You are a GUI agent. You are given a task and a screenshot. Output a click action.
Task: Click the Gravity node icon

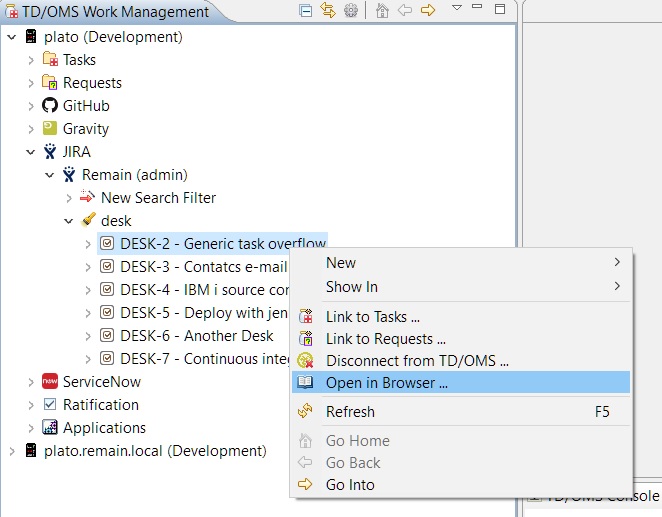click(x=50, y=129)
